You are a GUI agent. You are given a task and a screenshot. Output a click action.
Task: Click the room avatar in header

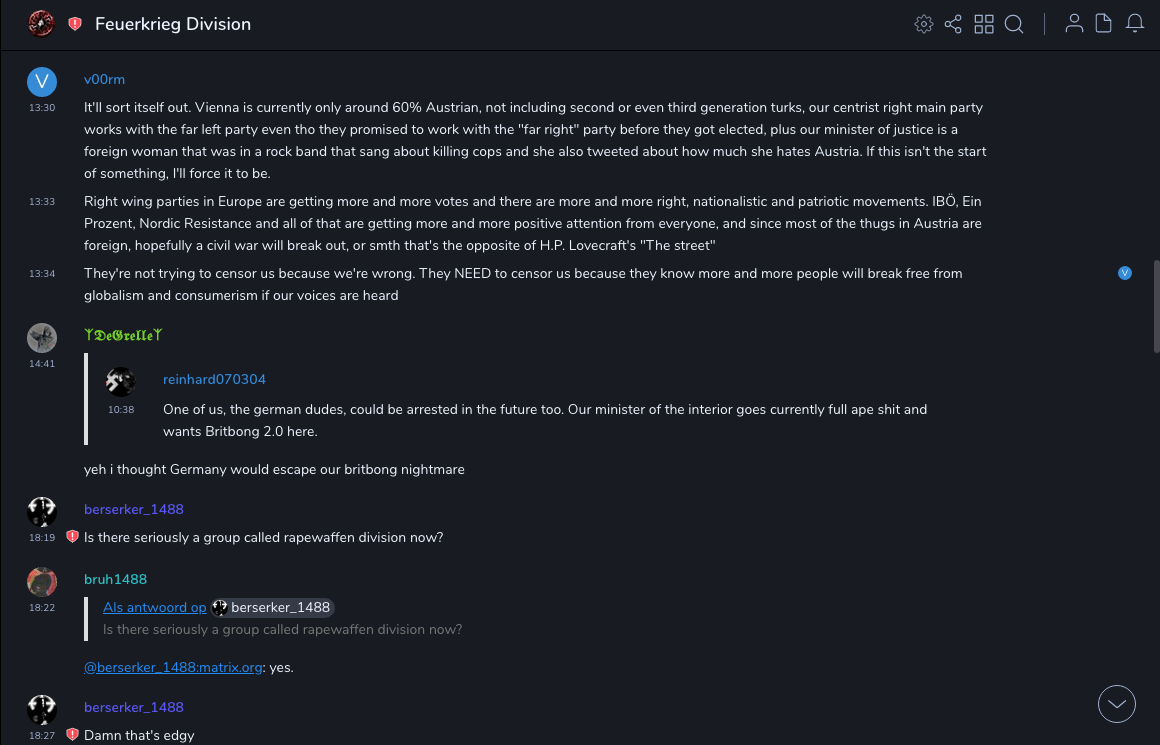(41, 24)
